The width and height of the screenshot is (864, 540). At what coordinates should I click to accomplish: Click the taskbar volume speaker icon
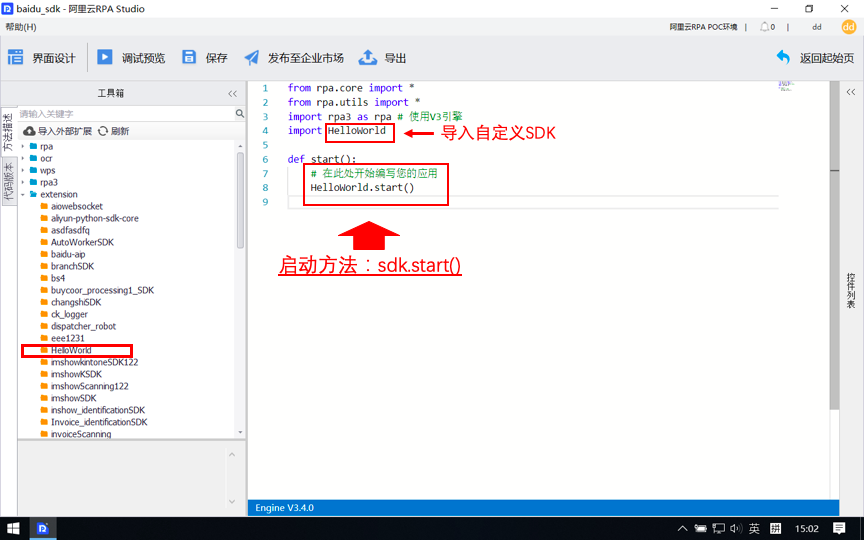[736, 529]
